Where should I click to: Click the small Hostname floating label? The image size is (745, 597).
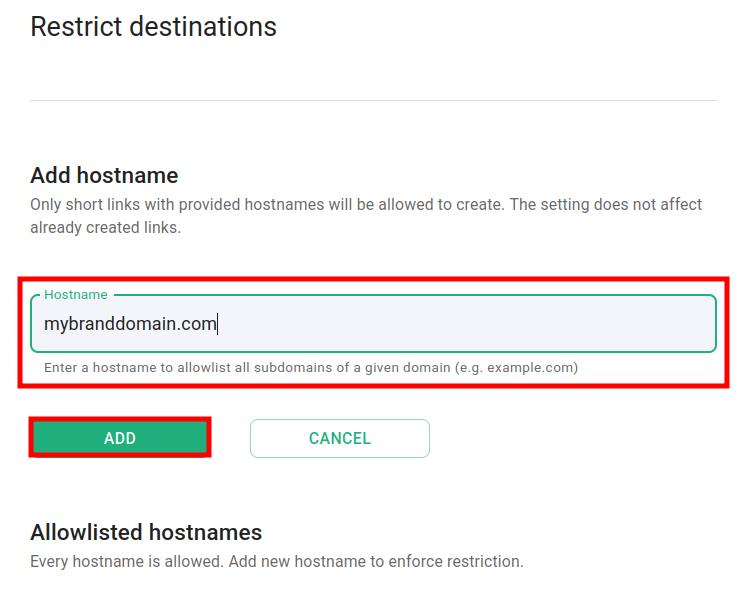[x=75, y=295]
